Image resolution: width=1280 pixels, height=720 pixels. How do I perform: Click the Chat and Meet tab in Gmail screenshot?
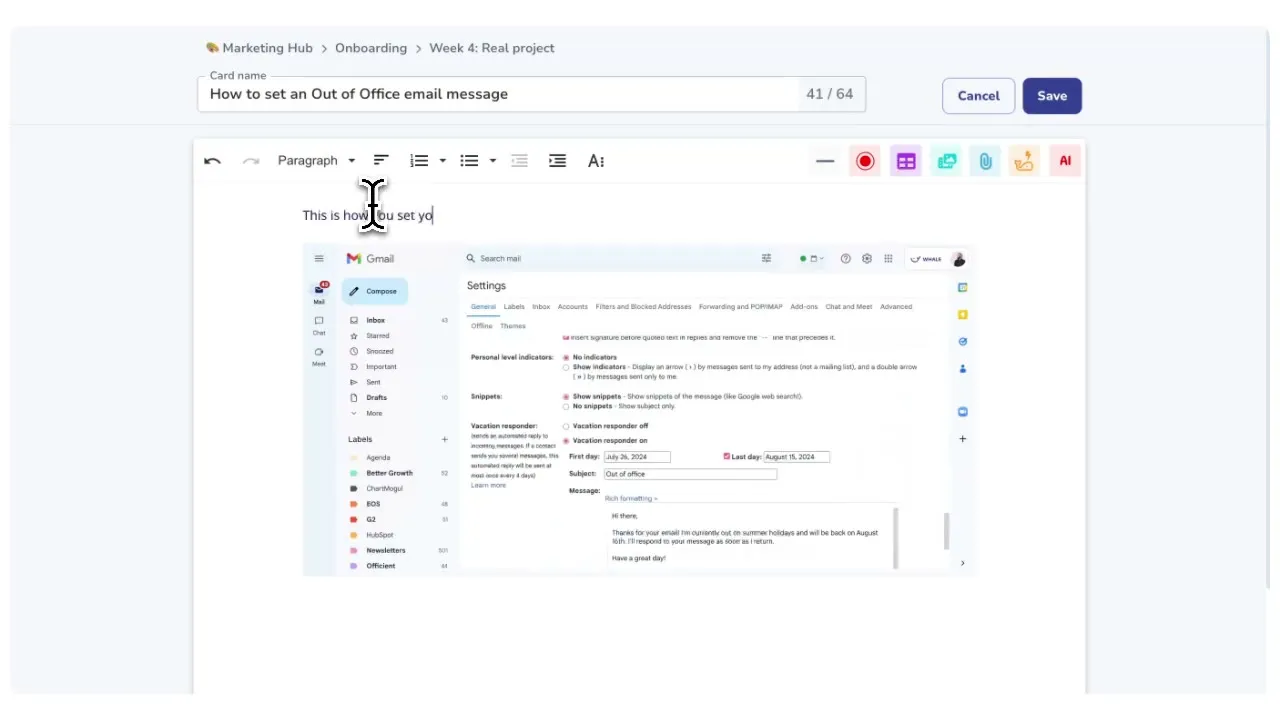click(849, 307)
